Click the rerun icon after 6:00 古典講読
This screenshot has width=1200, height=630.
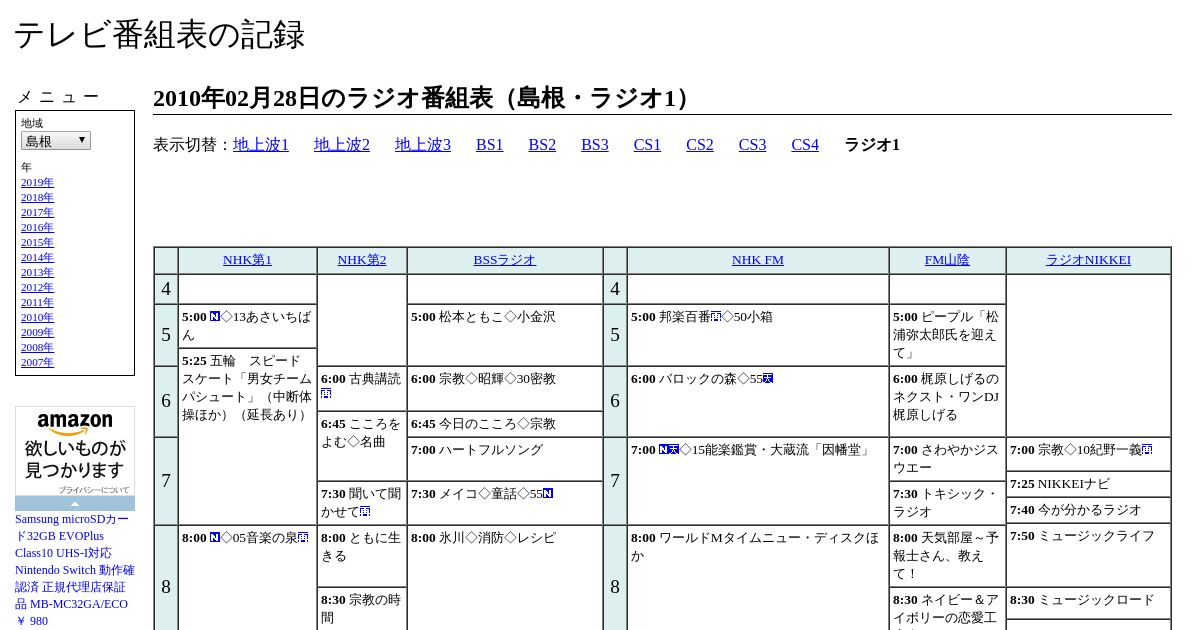[326, 394]
